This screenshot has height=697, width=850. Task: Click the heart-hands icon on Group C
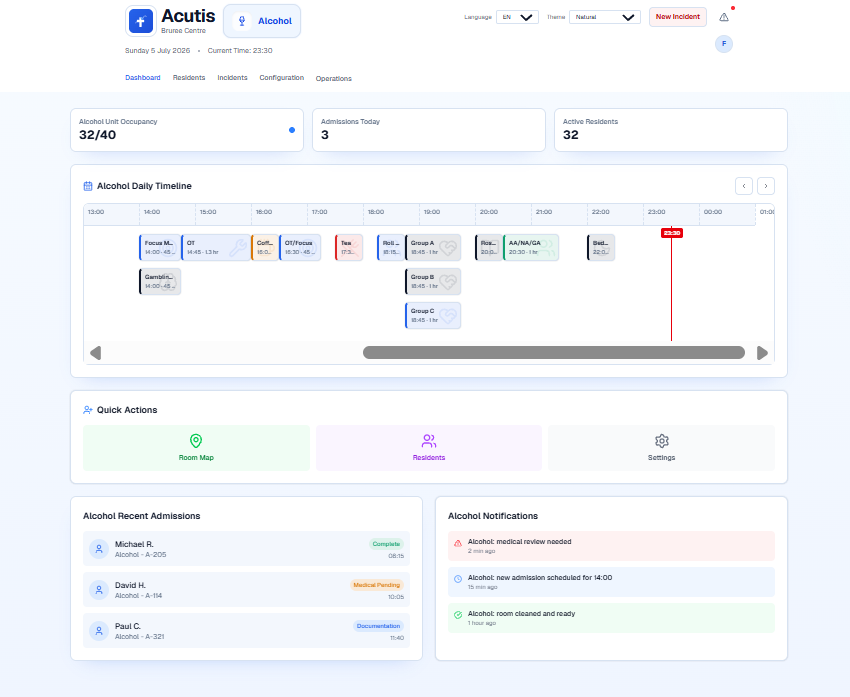[448, 317]
